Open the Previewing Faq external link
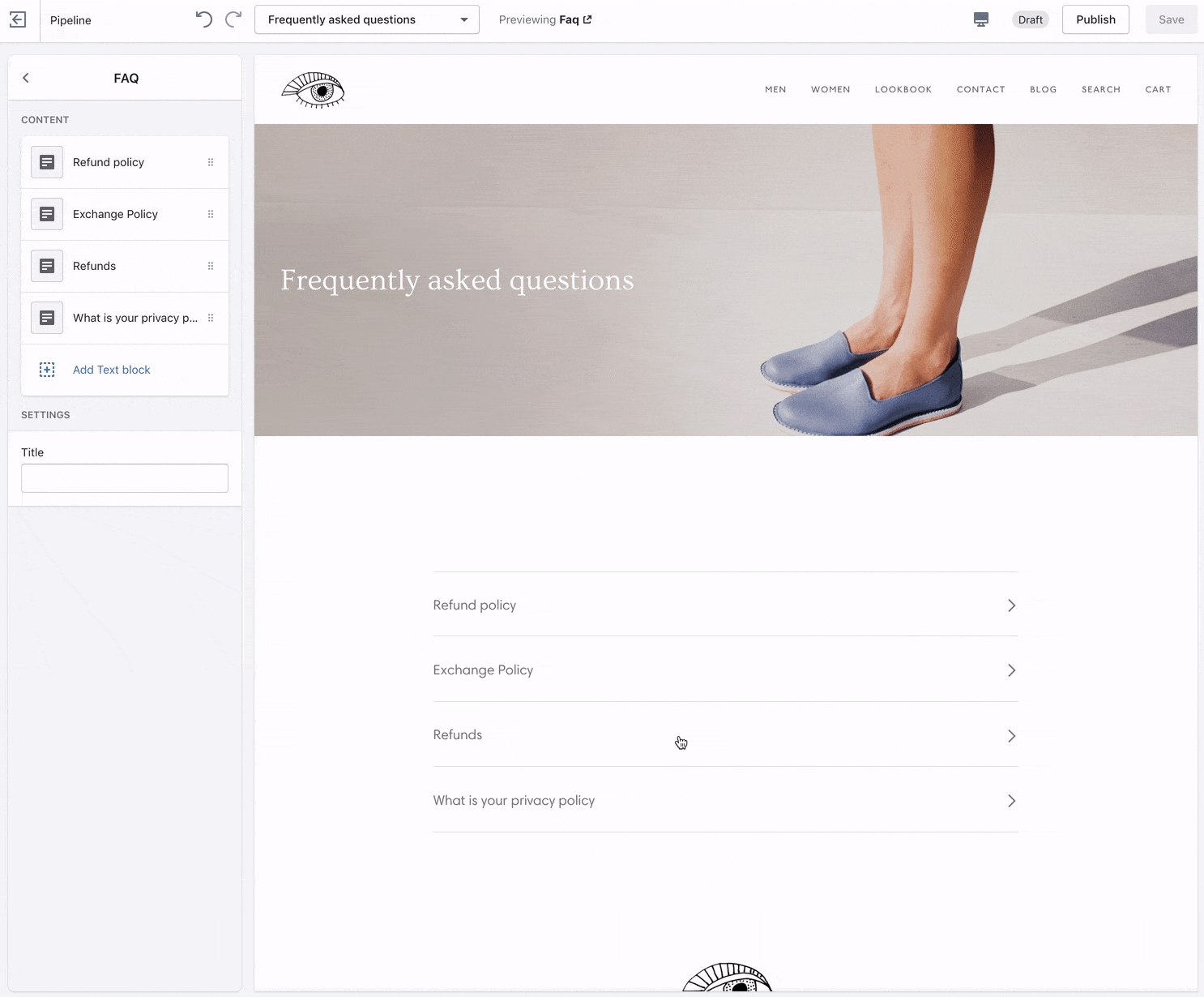 [x=587, y=19]
